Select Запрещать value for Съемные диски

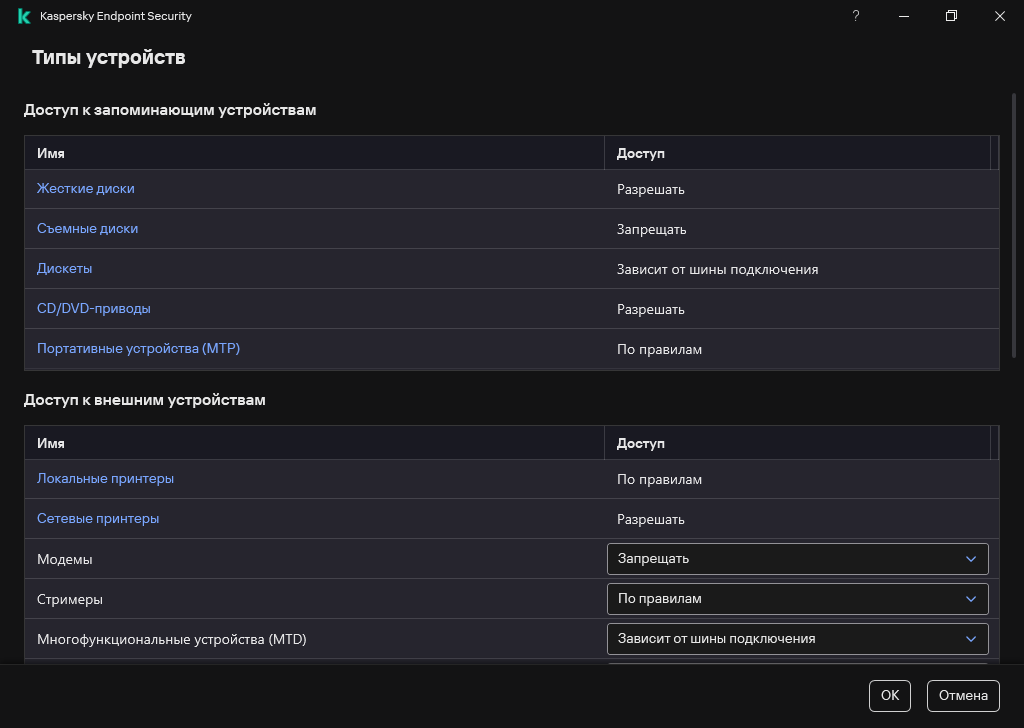[651, 229]
